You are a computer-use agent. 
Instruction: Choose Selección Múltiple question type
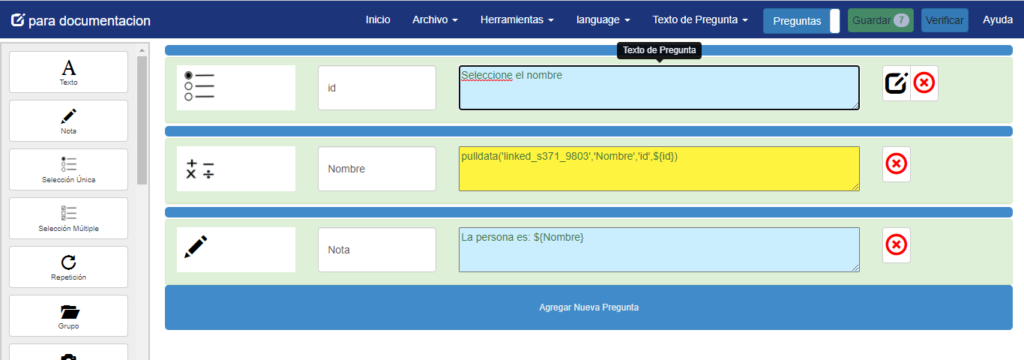[x=69, y=218]
